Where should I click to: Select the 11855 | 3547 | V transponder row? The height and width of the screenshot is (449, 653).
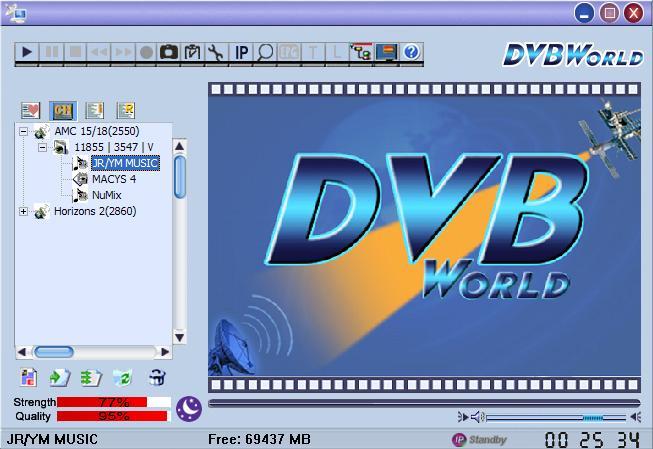pos(114,147)
